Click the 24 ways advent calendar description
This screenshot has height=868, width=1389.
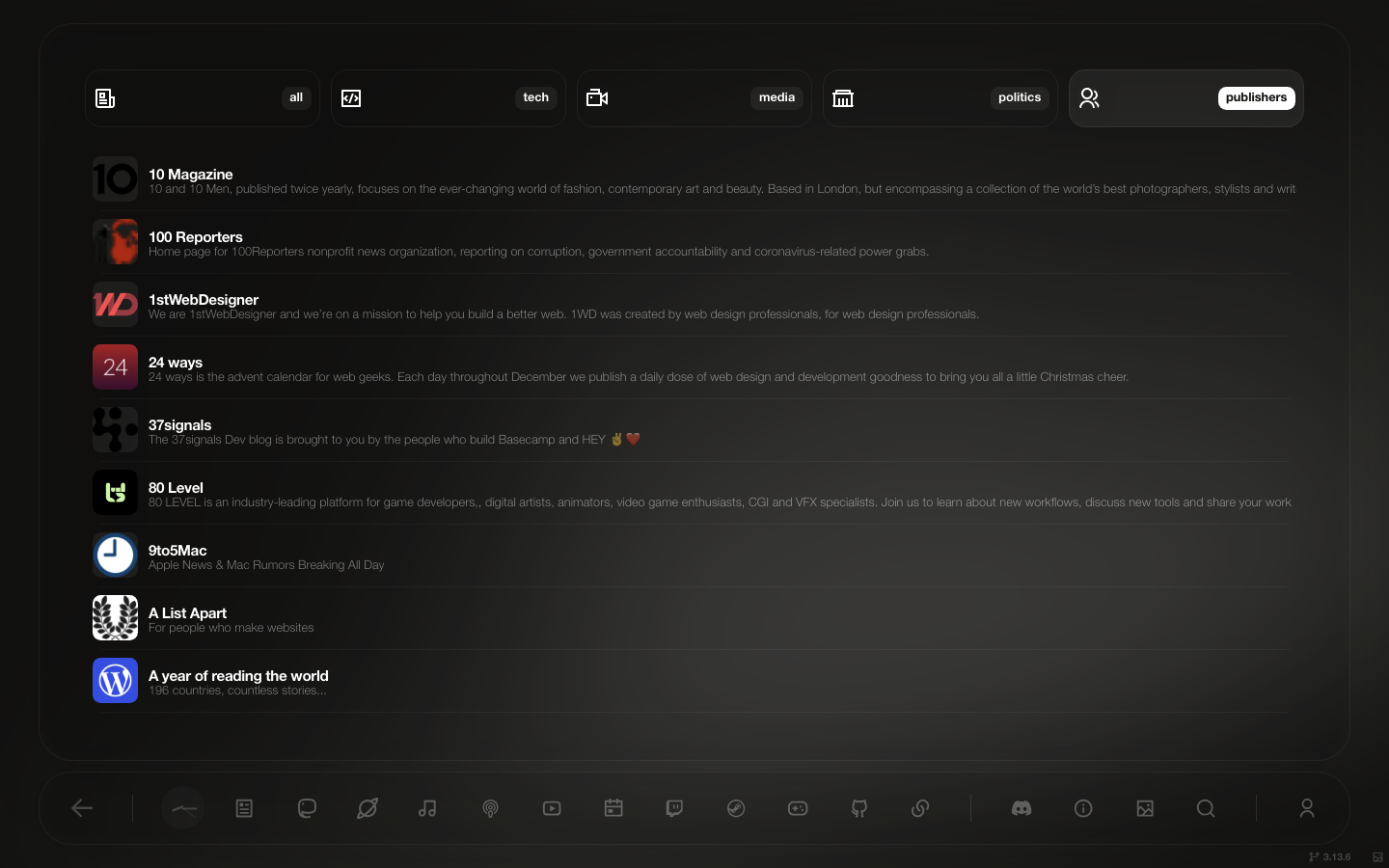click(639, 377)
